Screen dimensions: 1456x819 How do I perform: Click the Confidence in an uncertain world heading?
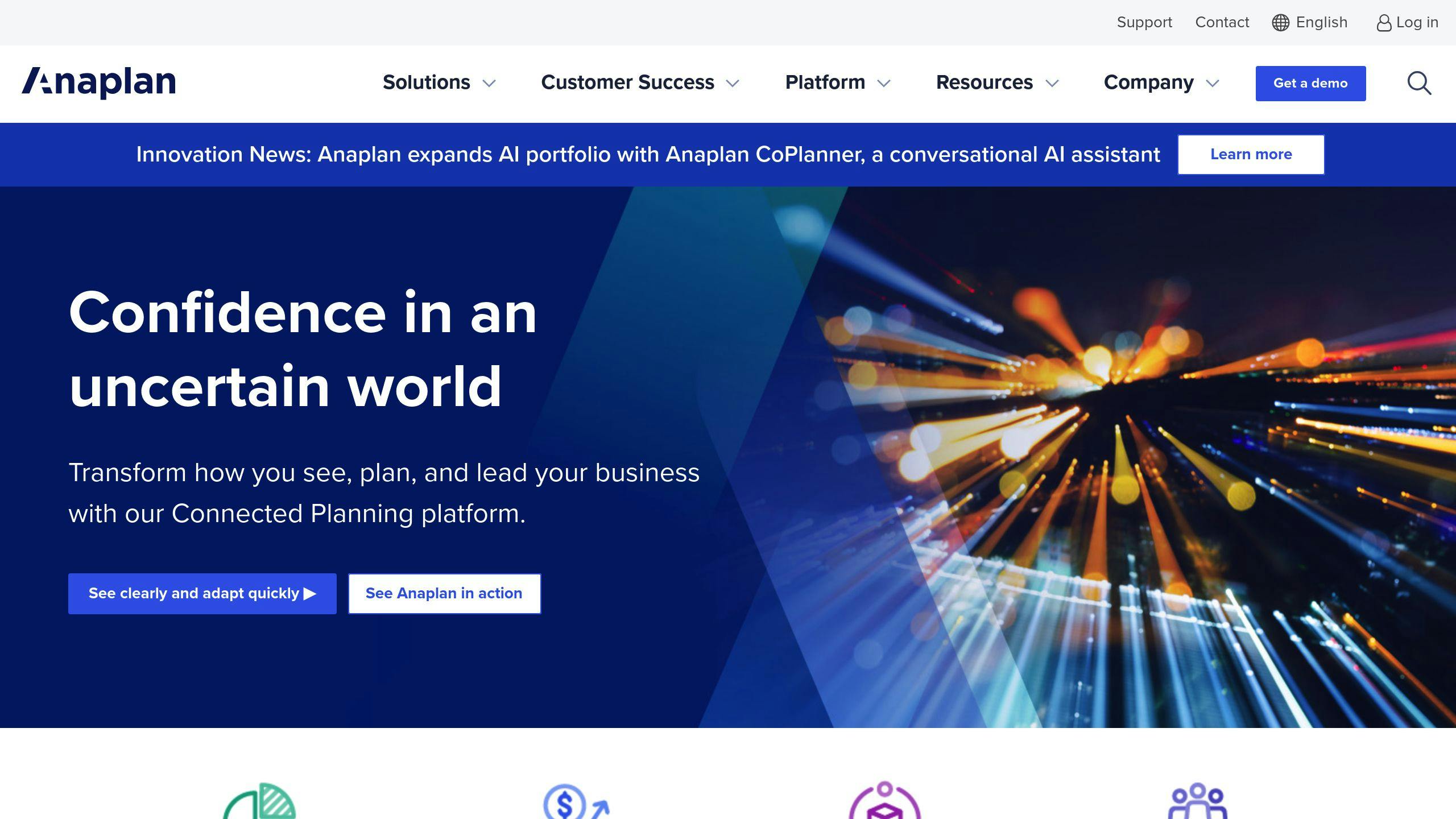303,349
